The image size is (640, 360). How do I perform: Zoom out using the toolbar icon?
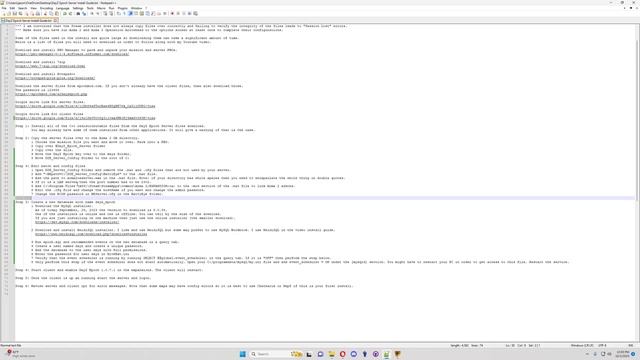(x=98, y=13)
